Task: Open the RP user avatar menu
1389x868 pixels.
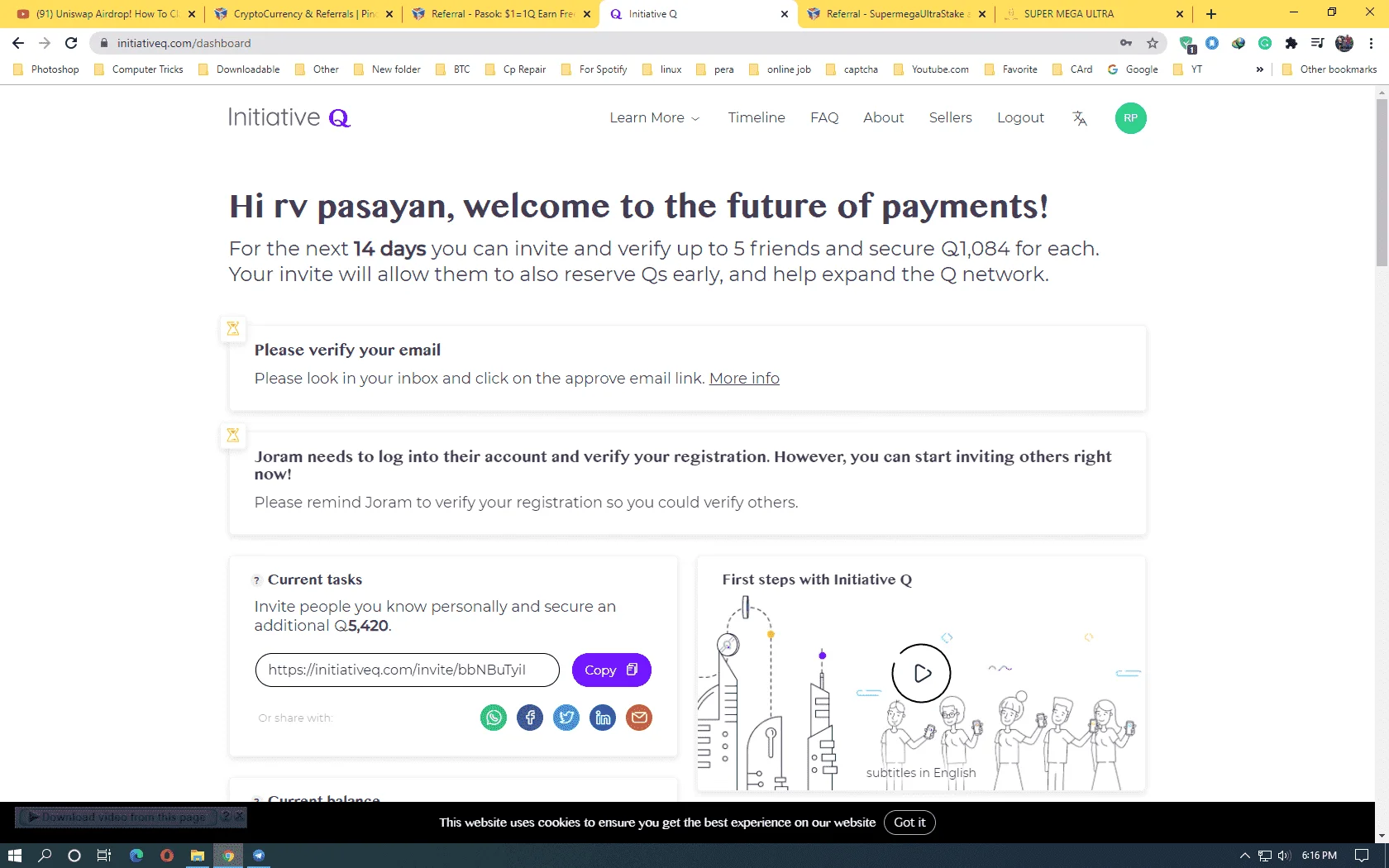Action: coord(1131,118)
